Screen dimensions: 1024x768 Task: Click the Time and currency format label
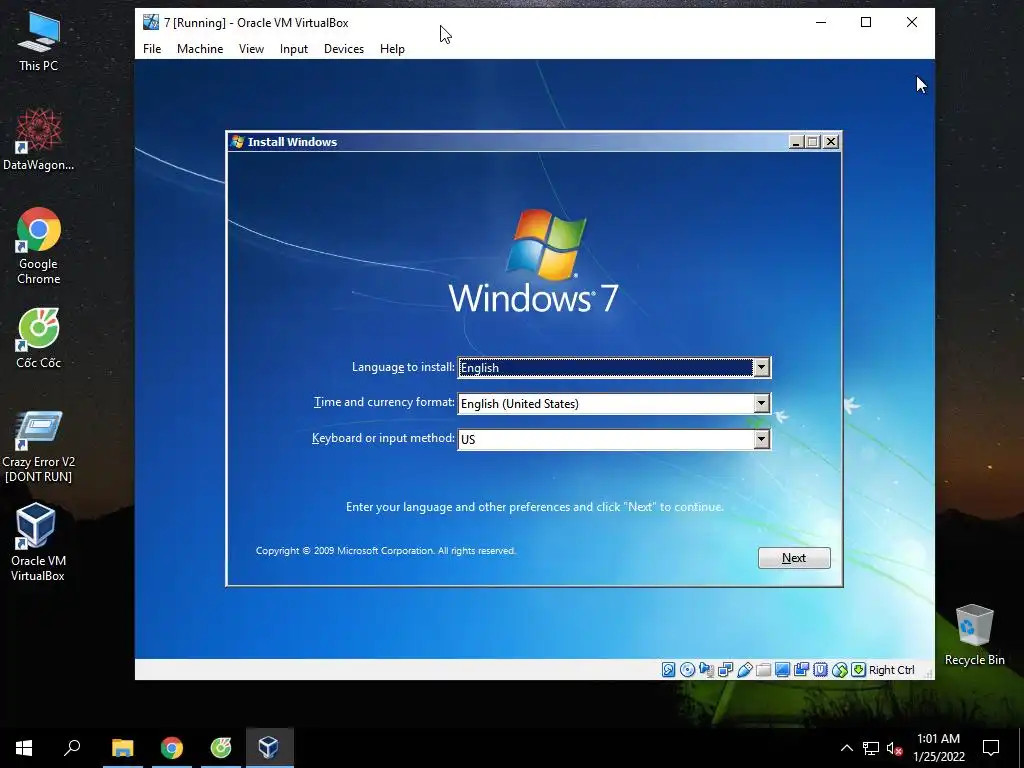click(x=384, y=402)
